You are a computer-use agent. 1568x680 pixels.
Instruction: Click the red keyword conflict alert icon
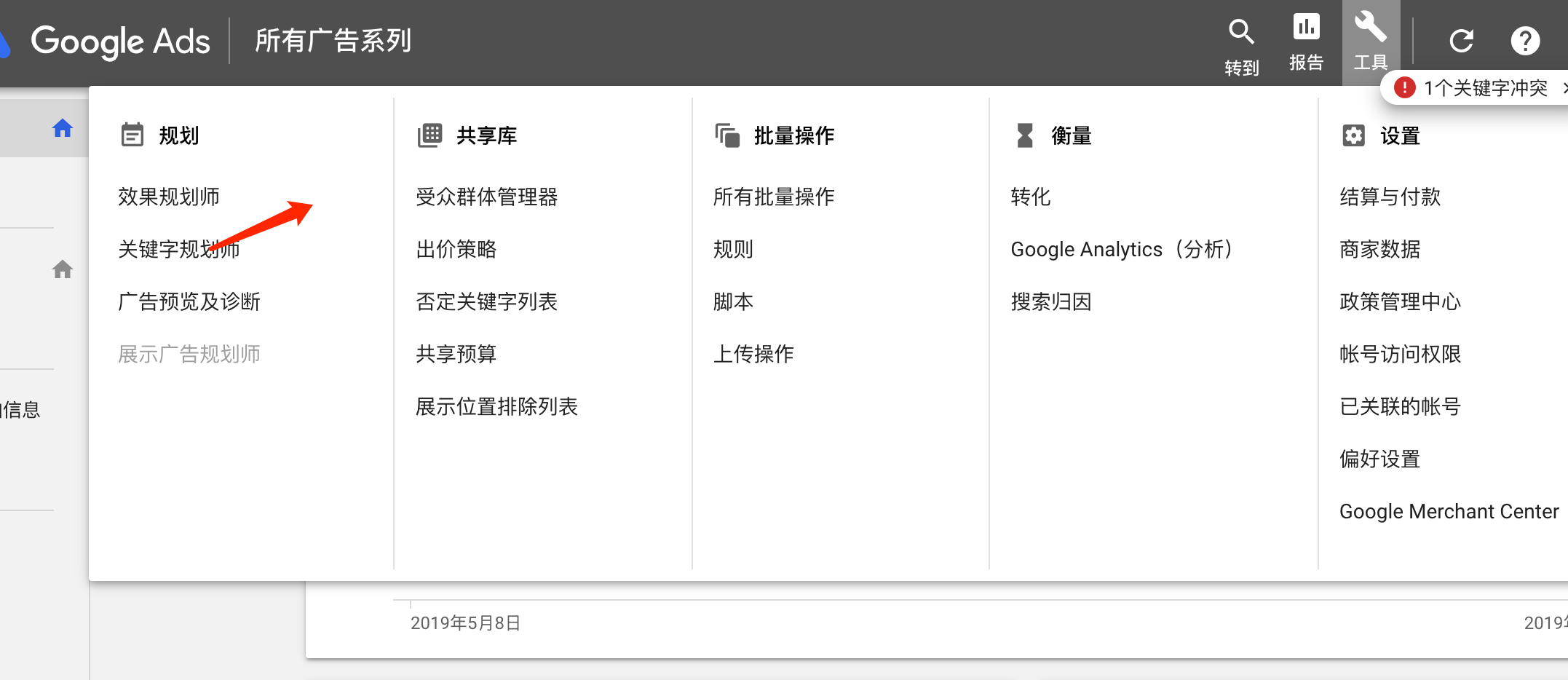(x=1404, y=88)
